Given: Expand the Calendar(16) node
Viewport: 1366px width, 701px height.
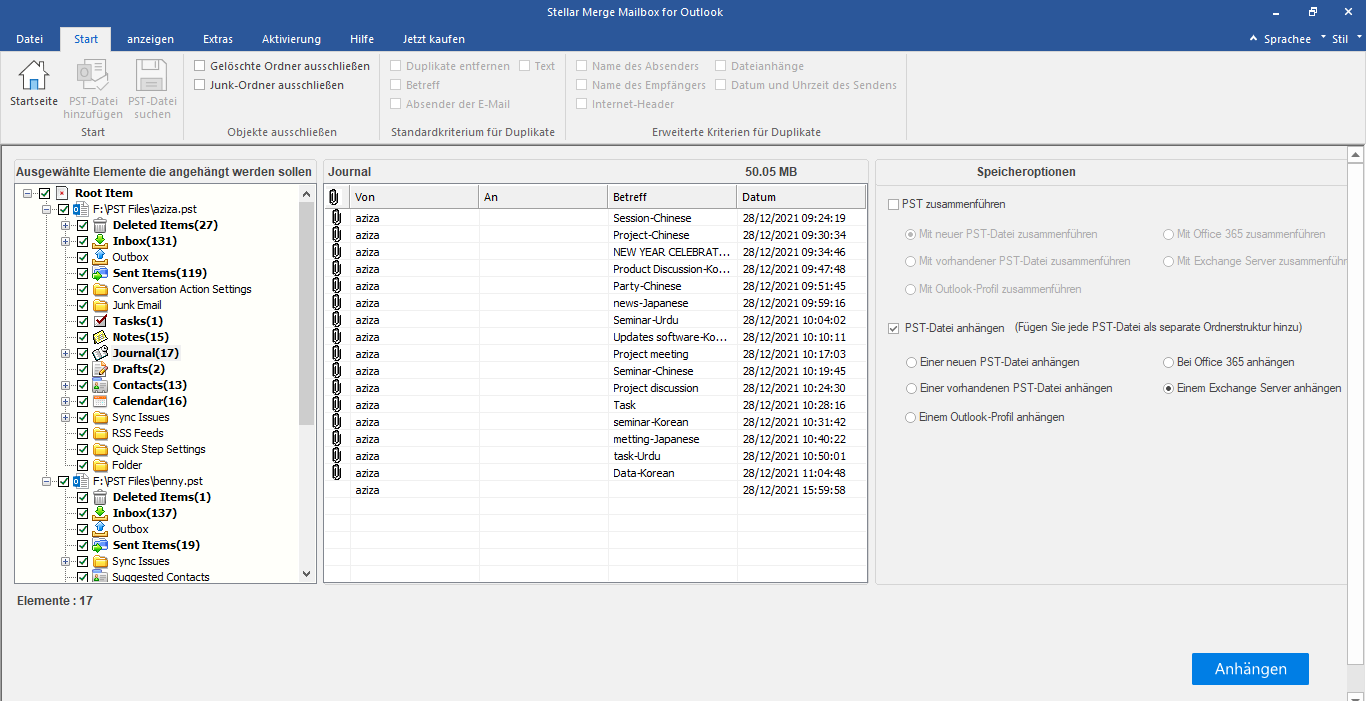Looking at the screenshot, I should pos(66,401).
